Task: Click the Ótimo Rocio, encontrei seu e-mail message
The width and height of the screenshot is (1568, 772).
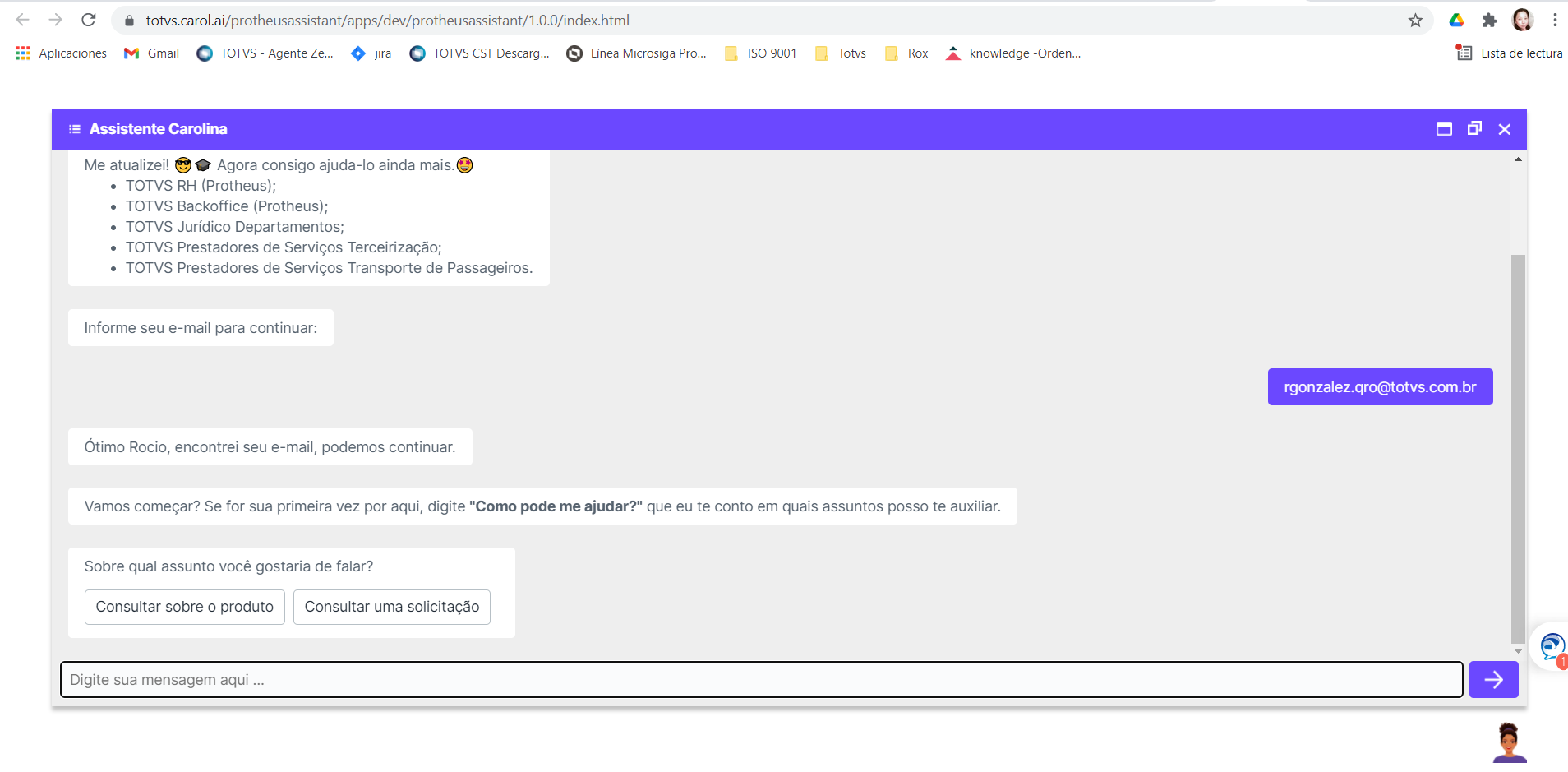Action: pos(270,447)
